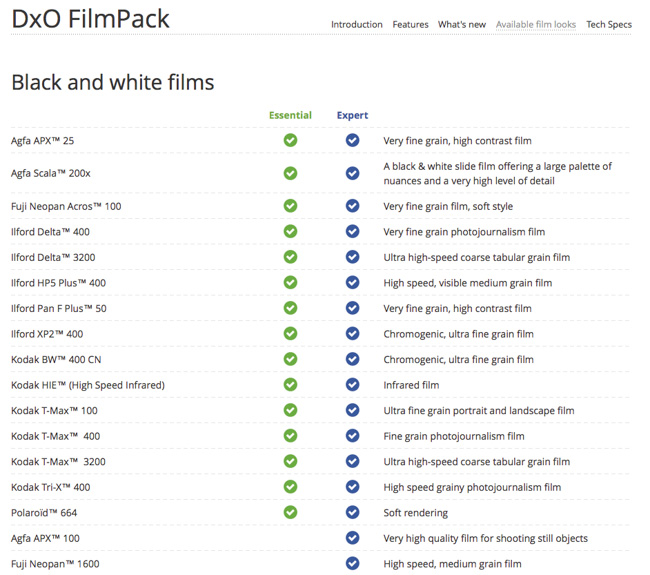
Task: Click the Essential check for Kodak T-Max 3200
Action: click(x=290, y=461)
